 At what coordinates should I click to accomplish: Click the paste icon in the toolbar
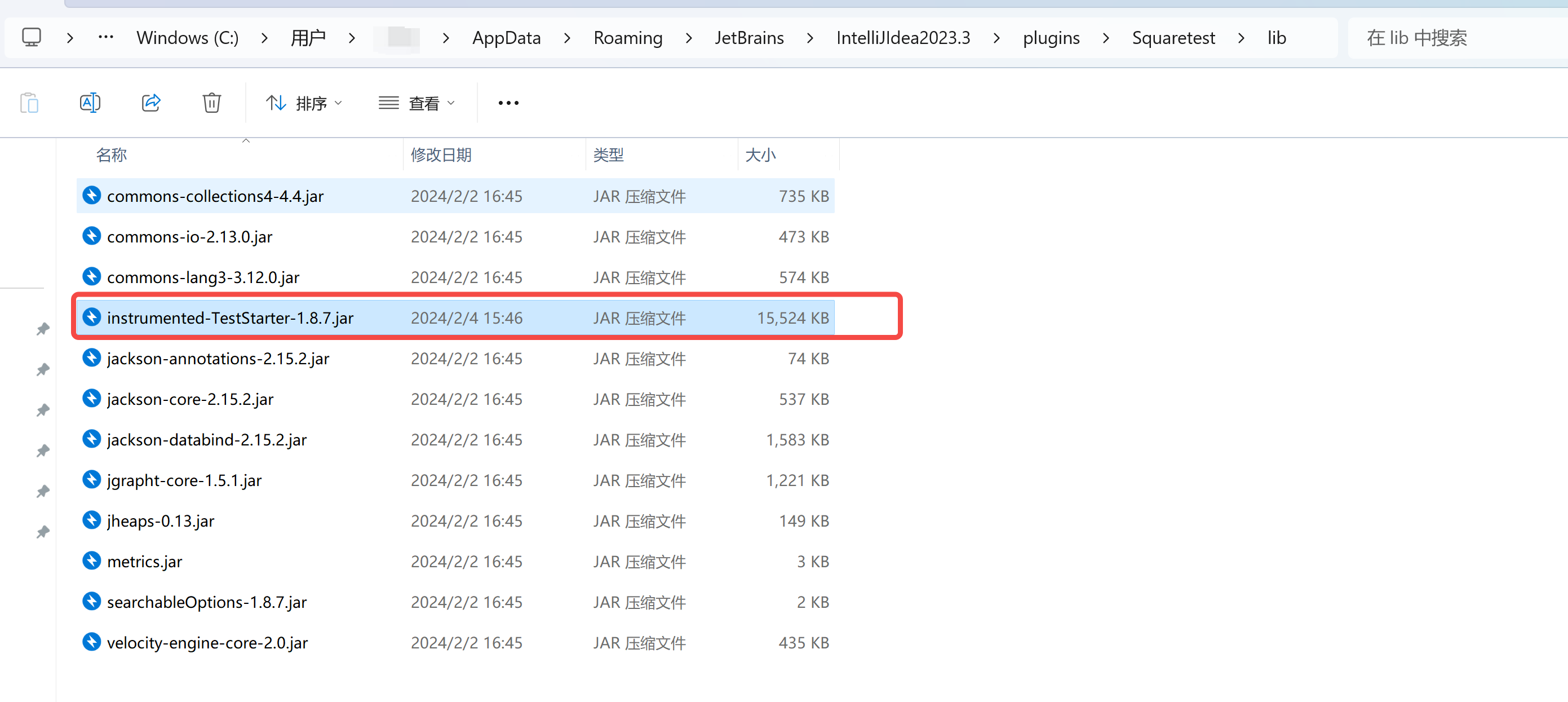pyautogui.click(x=29, y=103)
